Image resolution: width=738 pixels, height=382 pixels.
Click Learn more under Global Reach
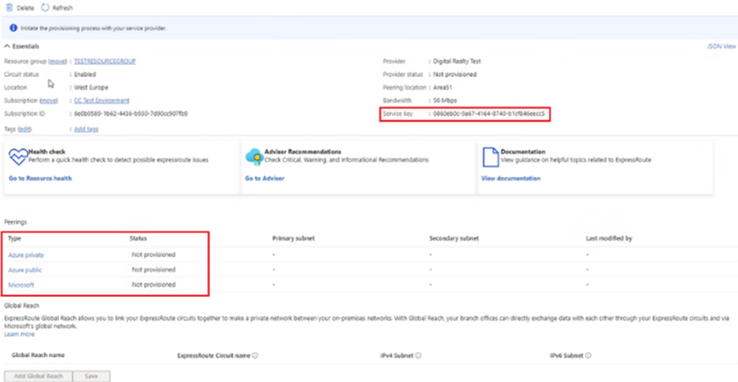(19, 334)
